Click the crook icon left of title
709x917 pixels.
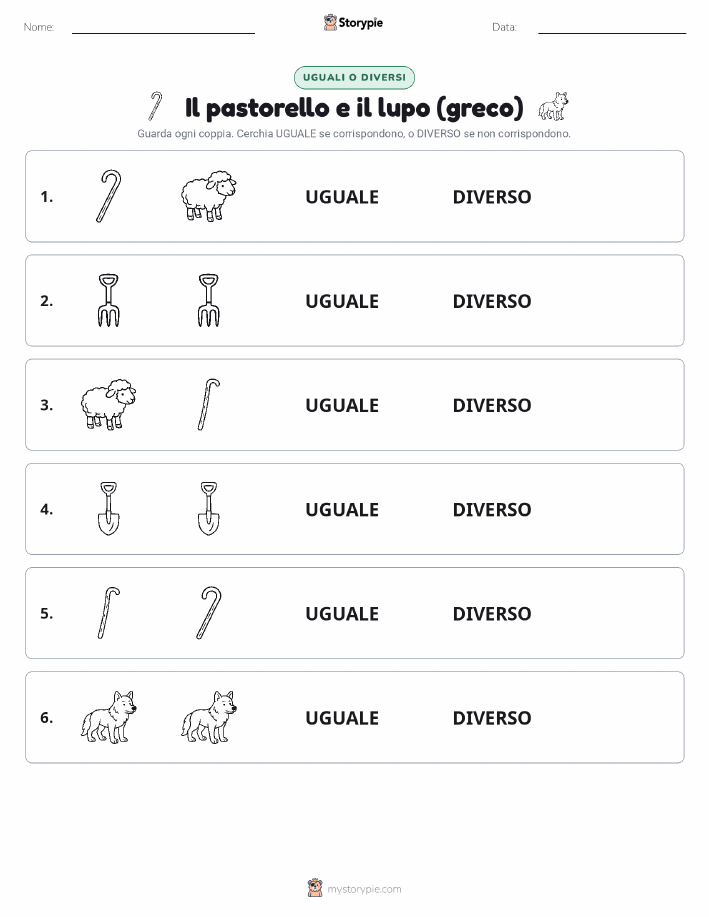[x=155, y=106]
